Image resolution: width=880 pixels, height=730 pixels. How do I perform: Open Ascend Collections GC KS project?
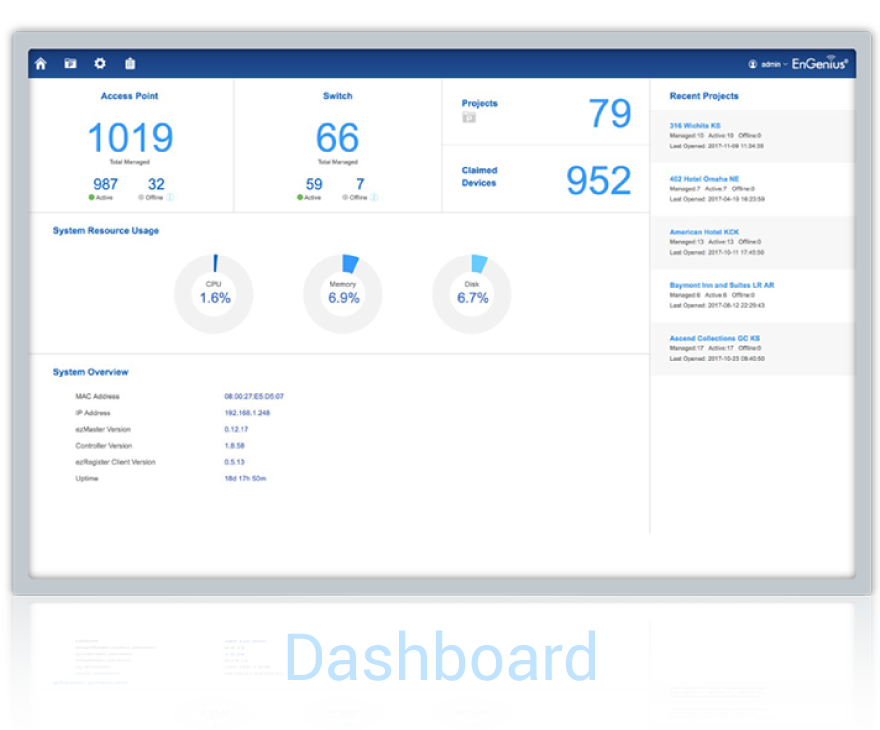(x=714, y=338)
